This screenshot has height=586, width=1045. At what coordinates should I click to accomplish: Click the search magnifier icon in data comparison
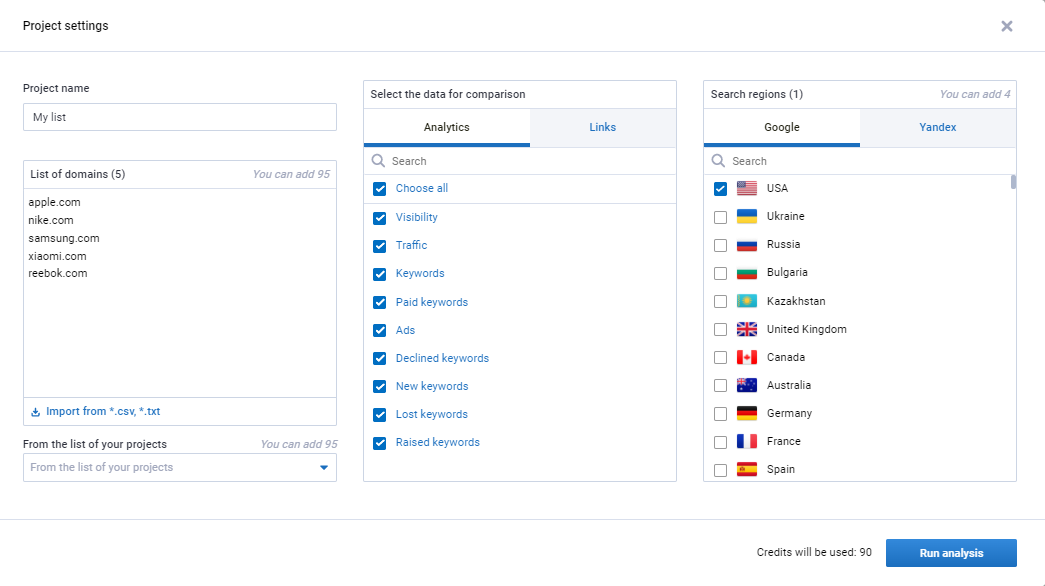379,161
